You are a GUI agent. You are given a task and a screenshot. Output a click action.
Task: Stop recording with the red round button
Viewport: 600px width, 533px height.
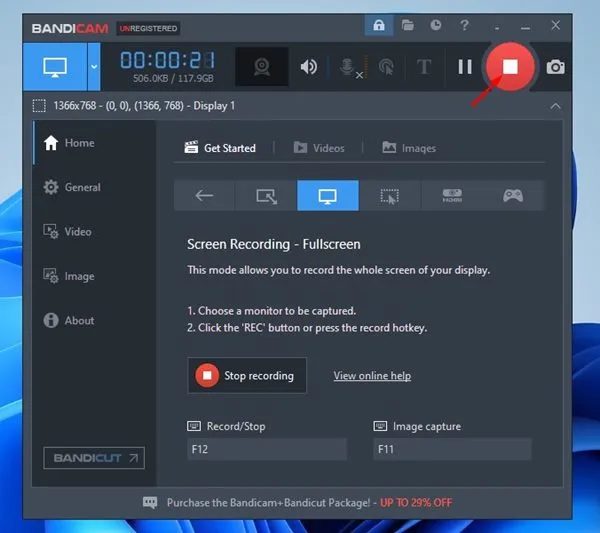tap(510, 67)
